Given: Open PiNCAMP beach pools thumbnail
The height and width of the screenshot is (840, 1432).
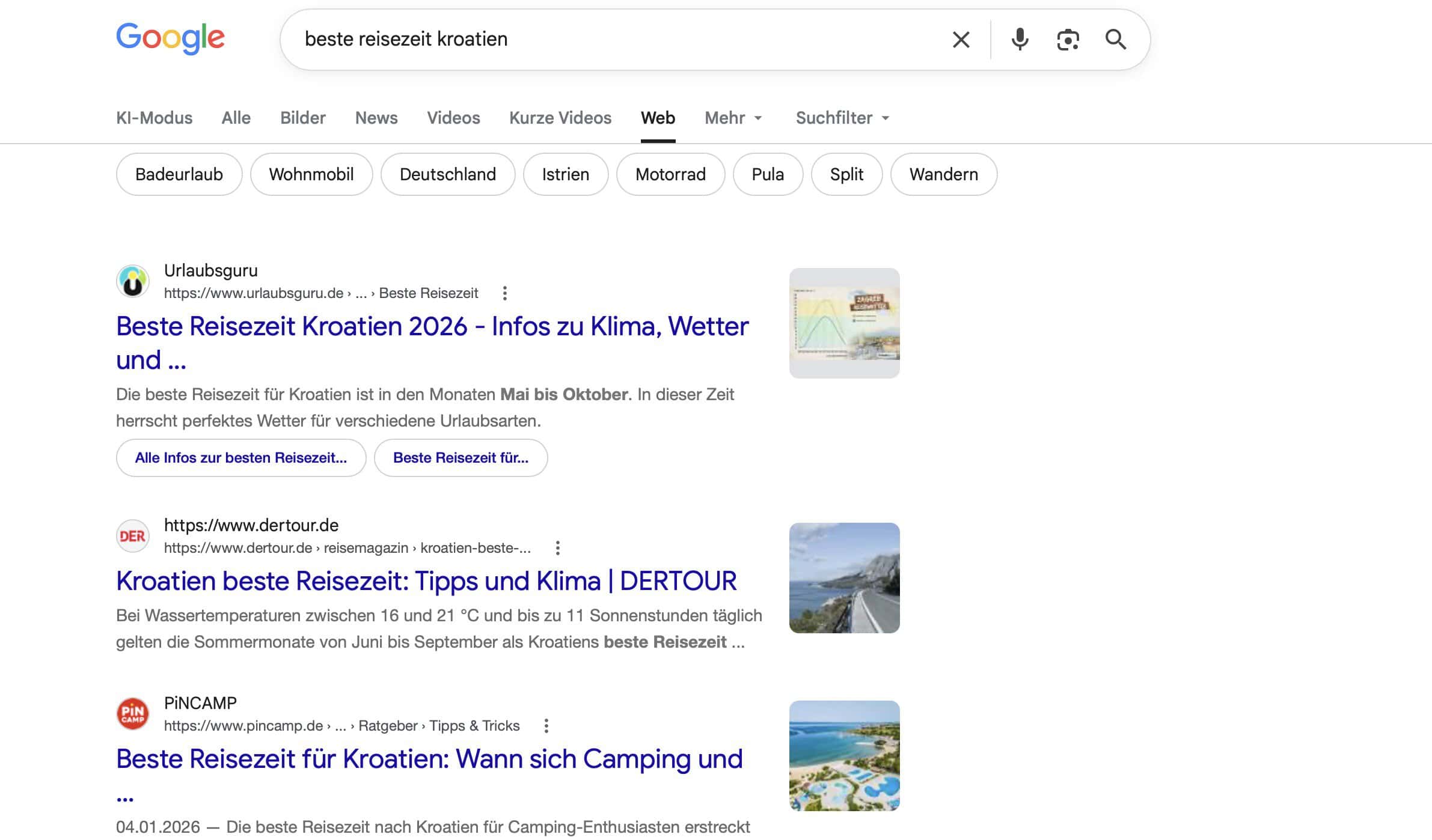Looking at the screenshot, I should tap(844, 756).
